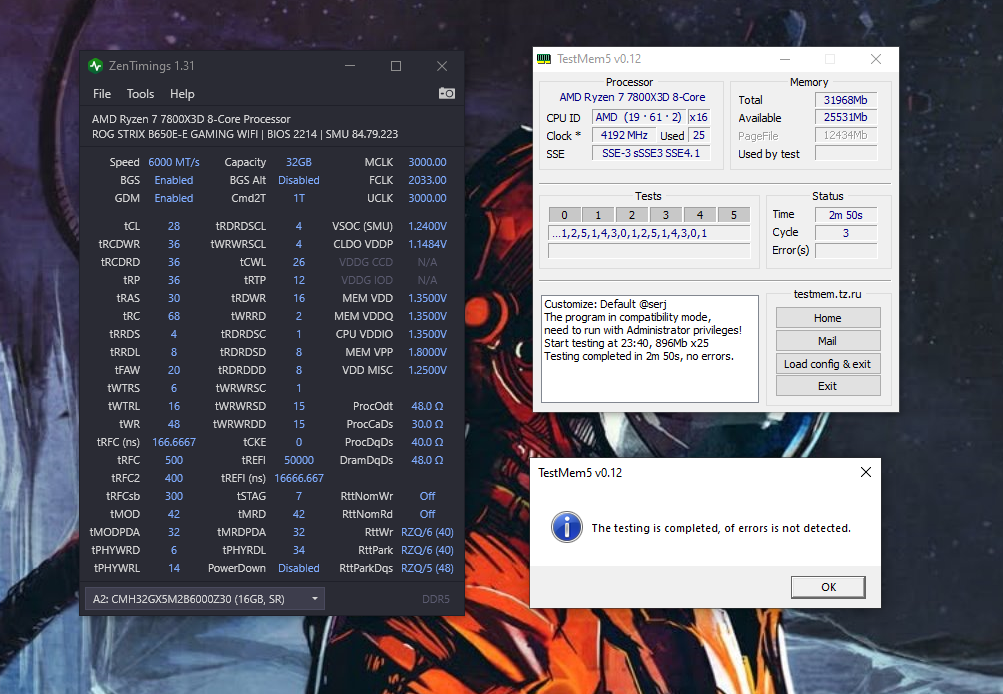Click the TestMem5 log text area
The image size is (1003, 694).
pos(649,349)
